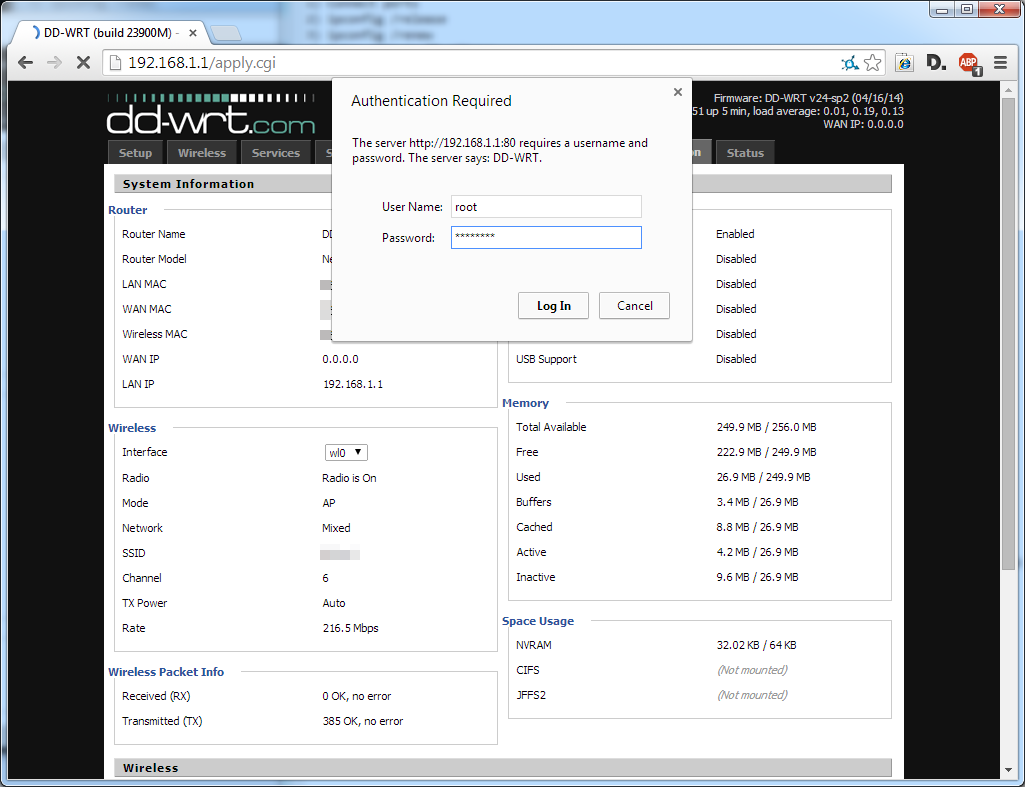
Task: Click the User Name input field
Action: (546, 206)
